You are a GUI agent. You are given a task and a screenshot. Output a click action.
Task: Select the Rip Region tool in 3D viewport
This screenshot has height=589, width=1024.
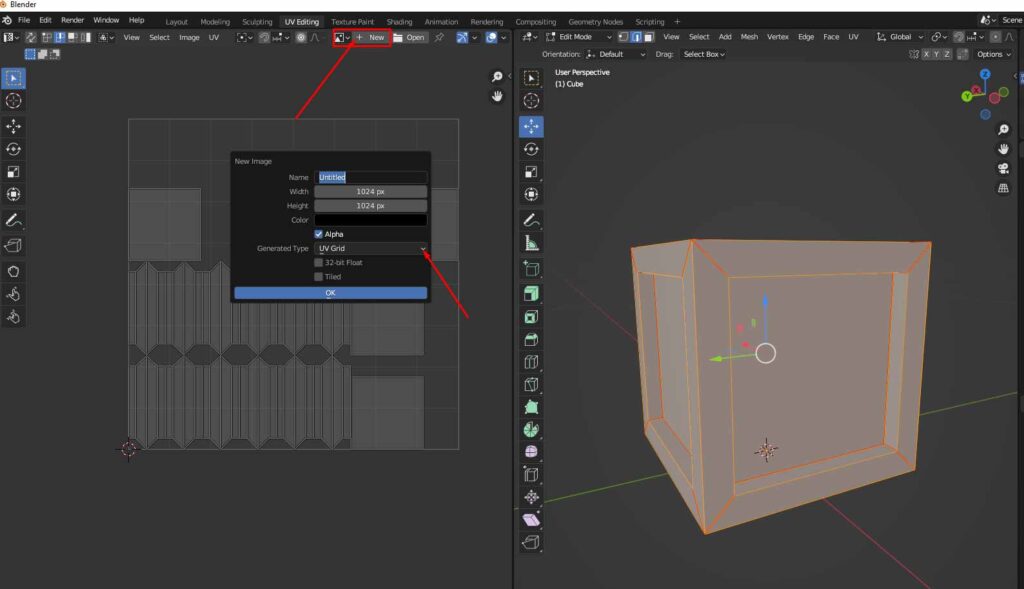click(531, 542)
